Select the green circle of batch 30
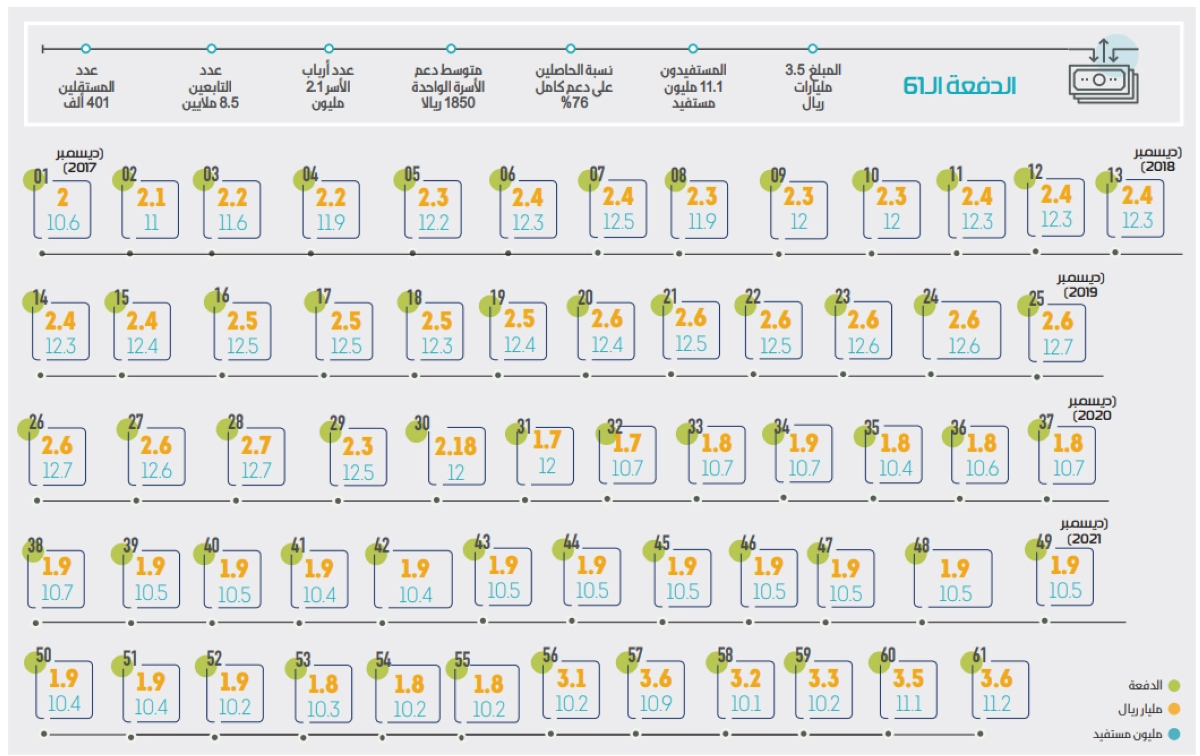The image size is (1200, 756). [420, 426]
